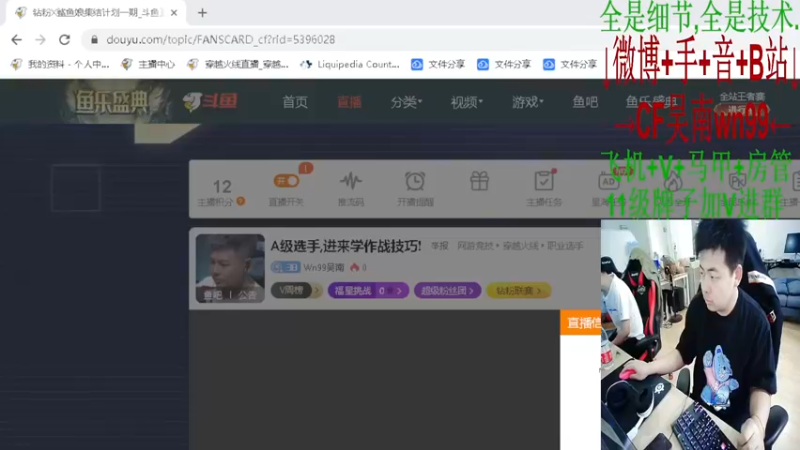Click the 主播积分 value 12
Image resolution: width=800 pixels, height=450 pixels.
tap(222, 186)
